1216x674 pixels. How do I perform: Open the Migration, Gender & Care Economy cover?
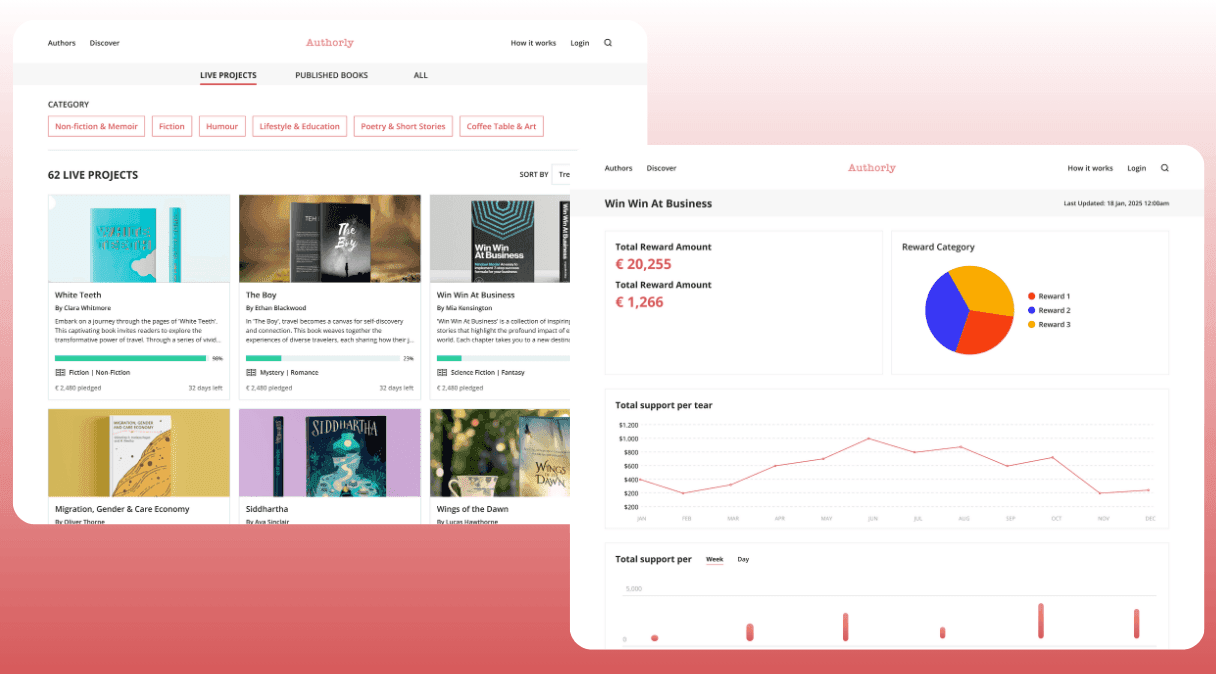139,453
